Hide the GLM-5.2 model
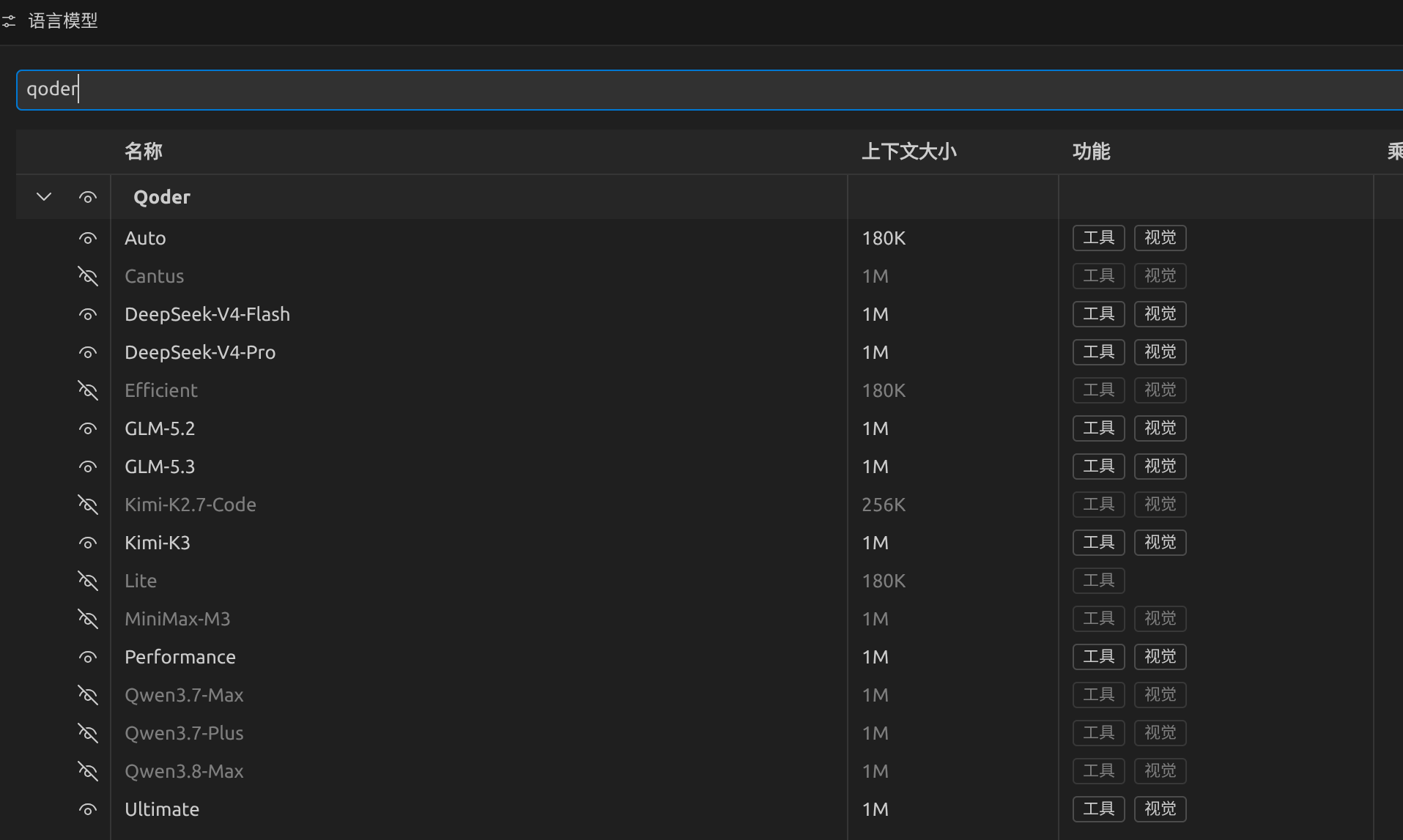 click(88, 428)
